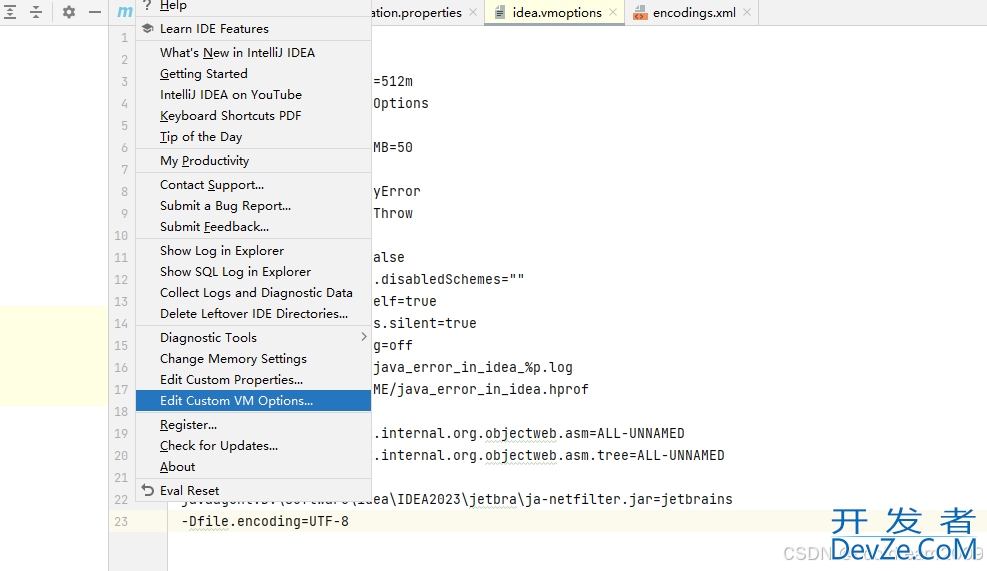Close the encodings.xml tab
Viewport: 987px width, 571px height.
click(747, 13)
